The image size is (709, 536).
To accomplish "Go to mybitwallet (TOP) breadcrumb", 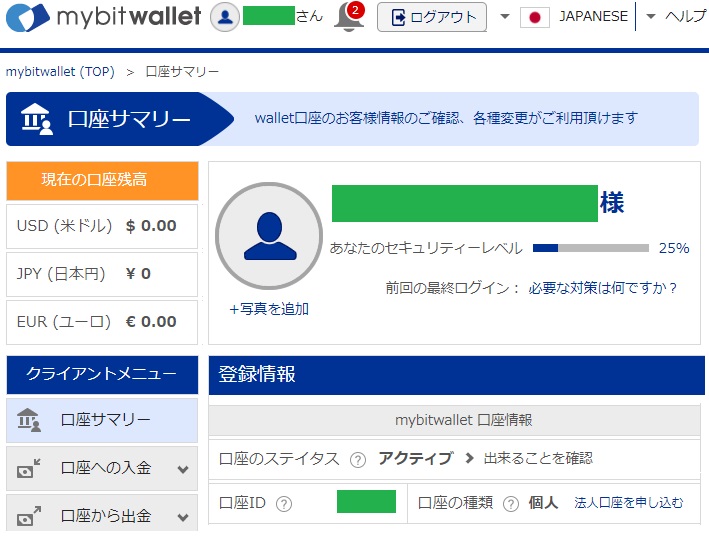I will tap(60, 71).
